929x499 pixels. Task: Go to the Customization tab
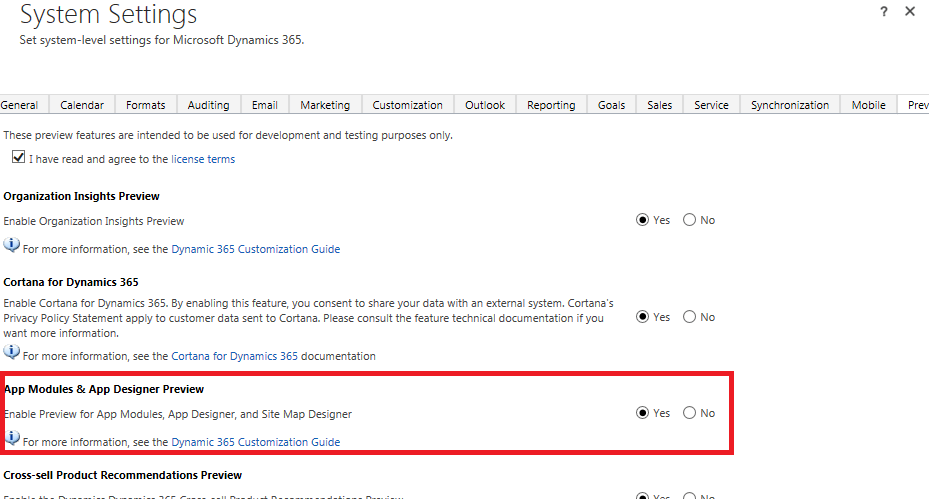click(408, 105)
